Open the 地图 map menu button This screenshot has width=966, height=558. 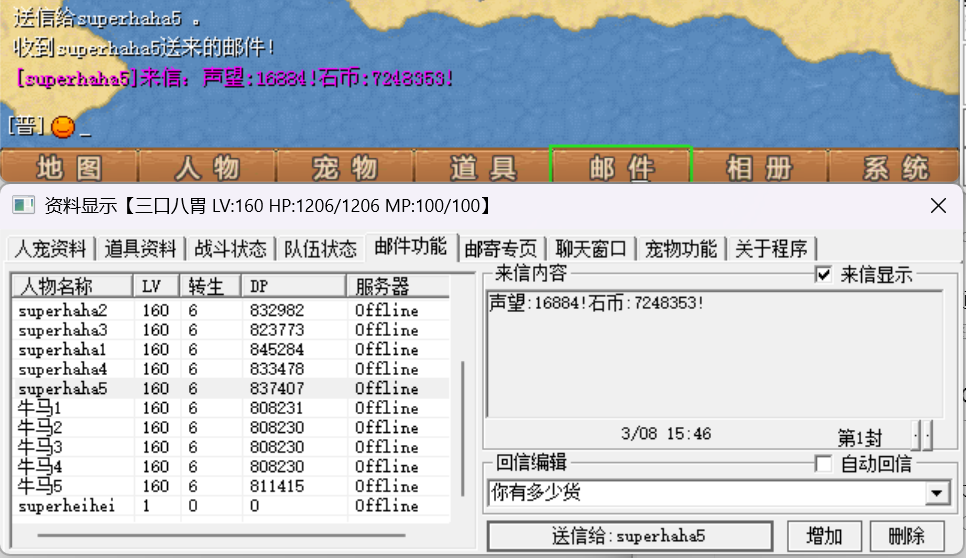[x=69, y=166]
